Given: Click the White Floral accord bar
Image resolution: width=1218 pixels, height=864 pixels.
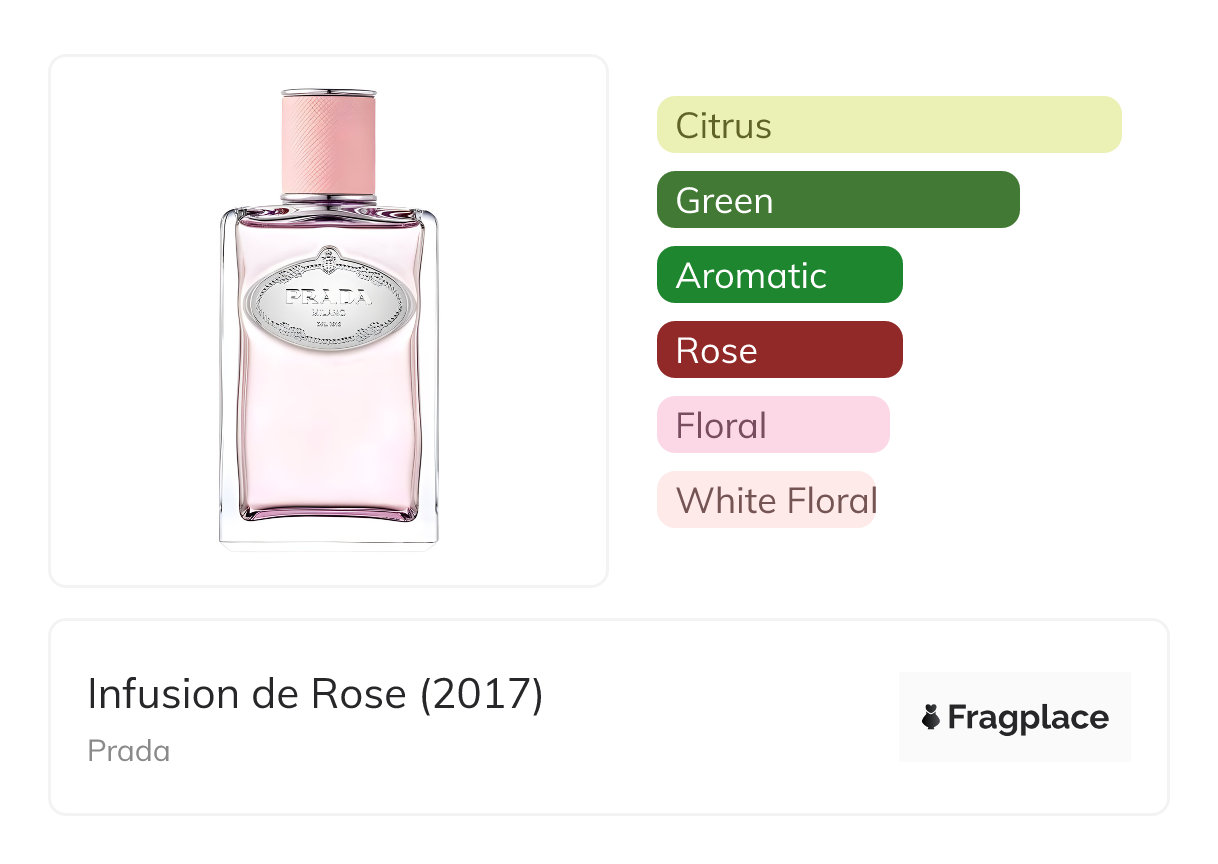Looking at the screenshot, I should coord(766,500).
